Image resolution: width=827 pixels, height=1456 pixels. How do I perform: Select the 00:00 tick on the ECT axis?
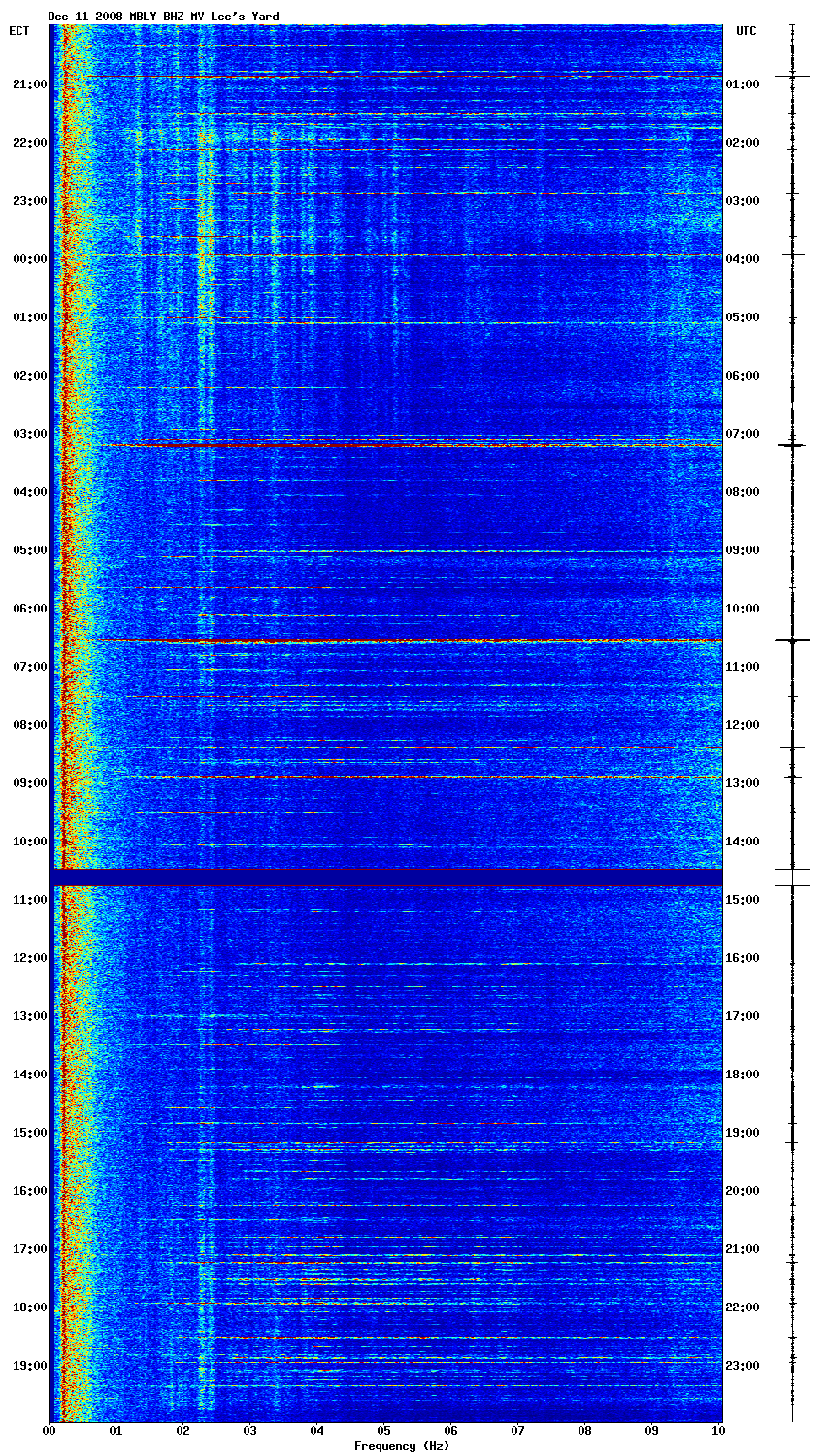click(x=29, y=259)
